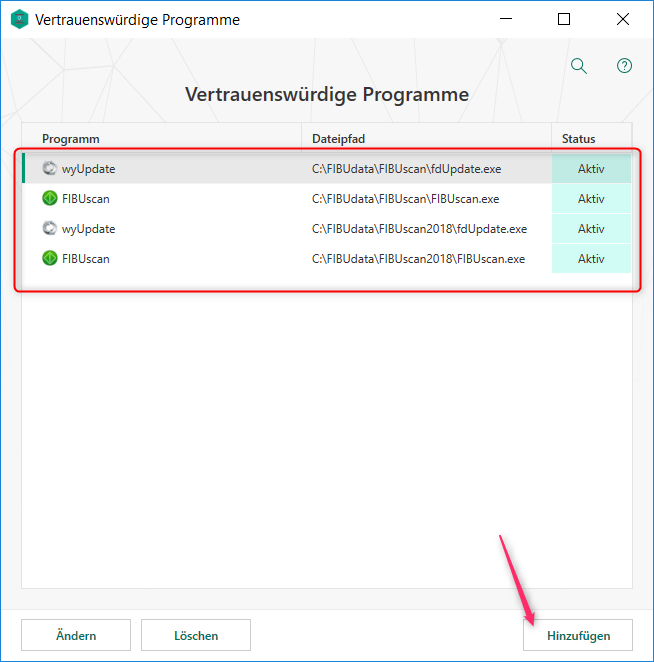Click path C:\FIBUdata\FIBUscan\FIBUscan.exe
This screenshot has height=662, width=654.
405,199
